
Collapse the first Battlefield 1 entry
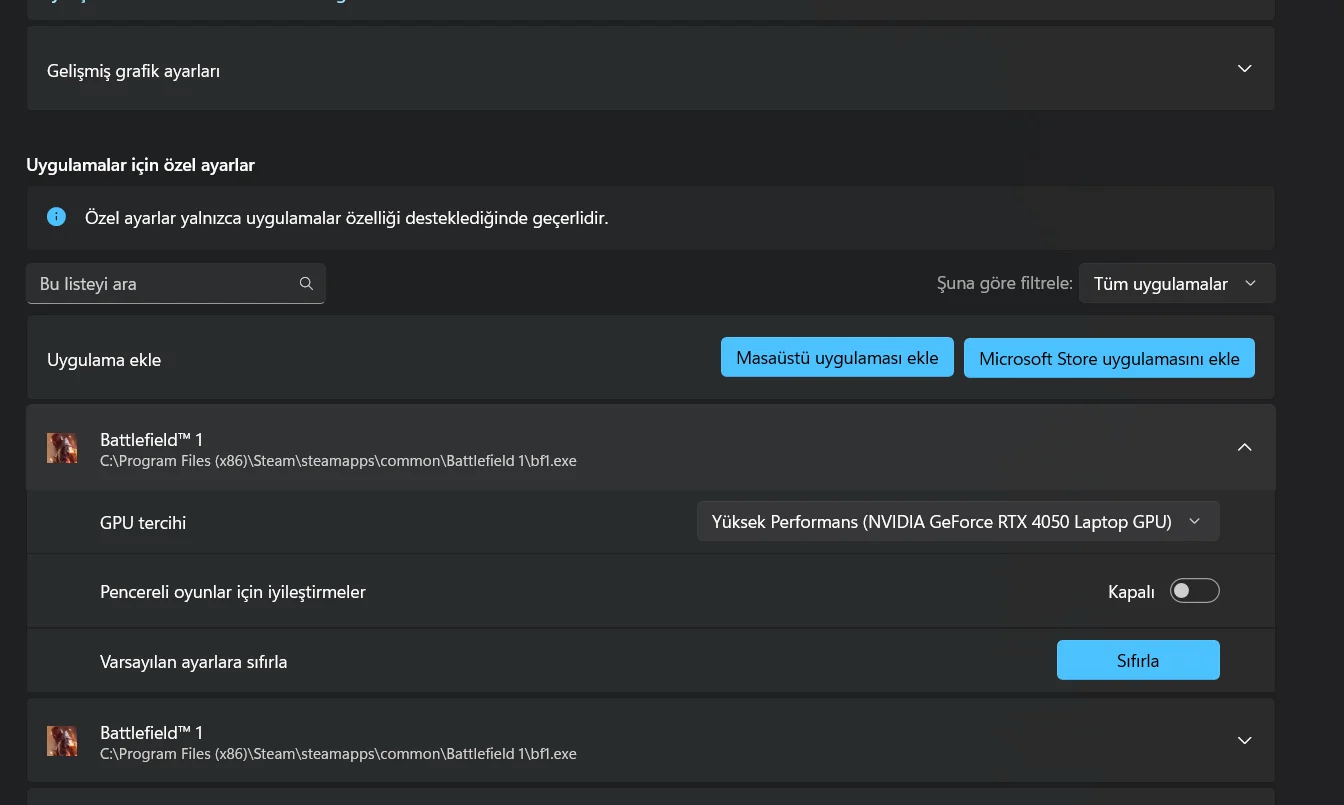1244,447
